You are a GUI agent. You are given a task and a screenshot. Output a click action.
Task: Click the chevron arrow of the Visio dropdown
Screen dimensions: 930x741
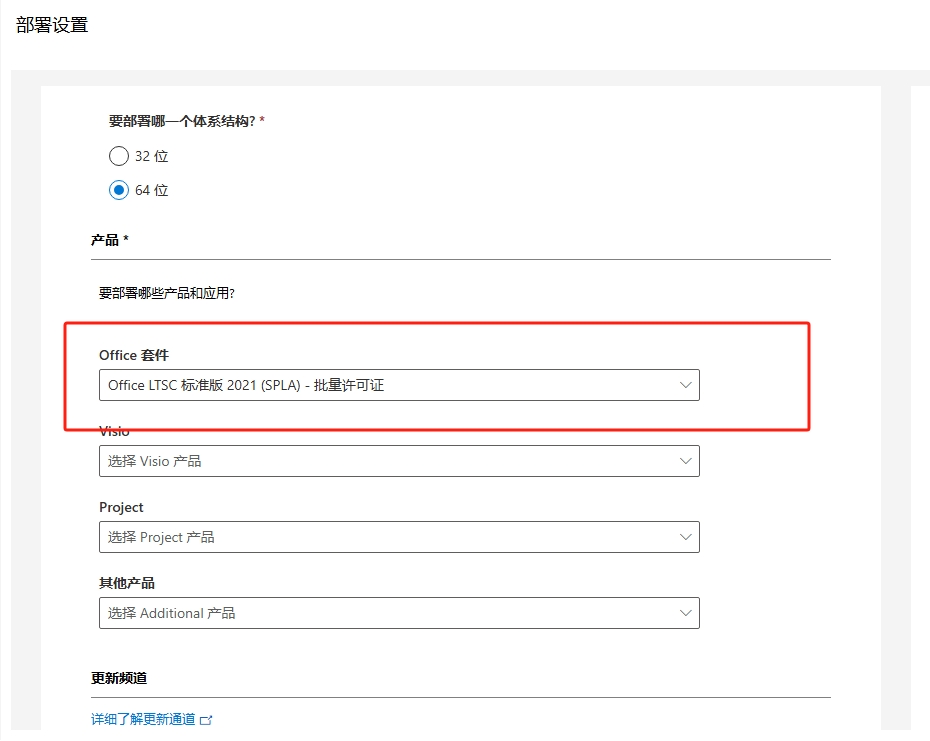tap(686, 461)
